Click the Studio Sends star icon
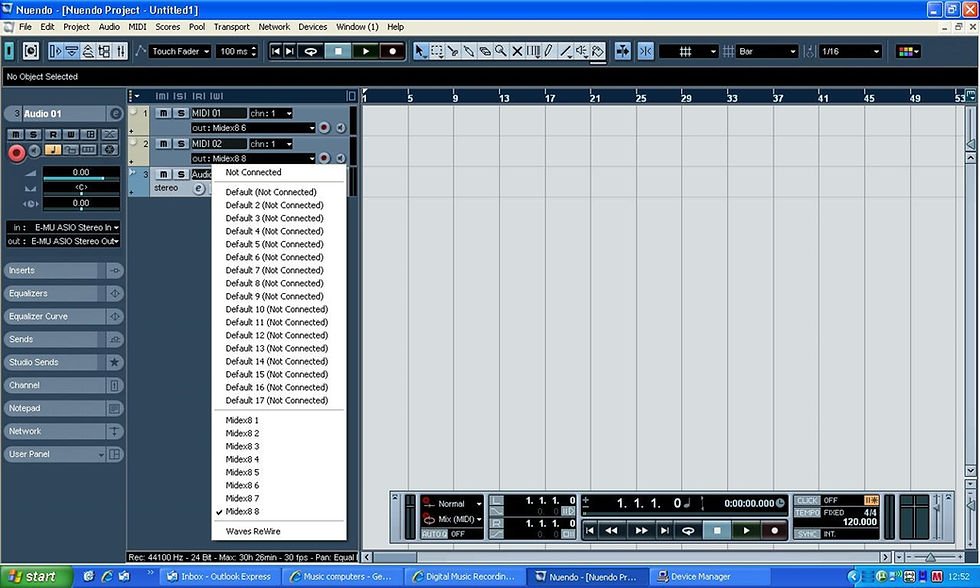Image resolution: width=980 pixels, height=588 pixels. 115,362
